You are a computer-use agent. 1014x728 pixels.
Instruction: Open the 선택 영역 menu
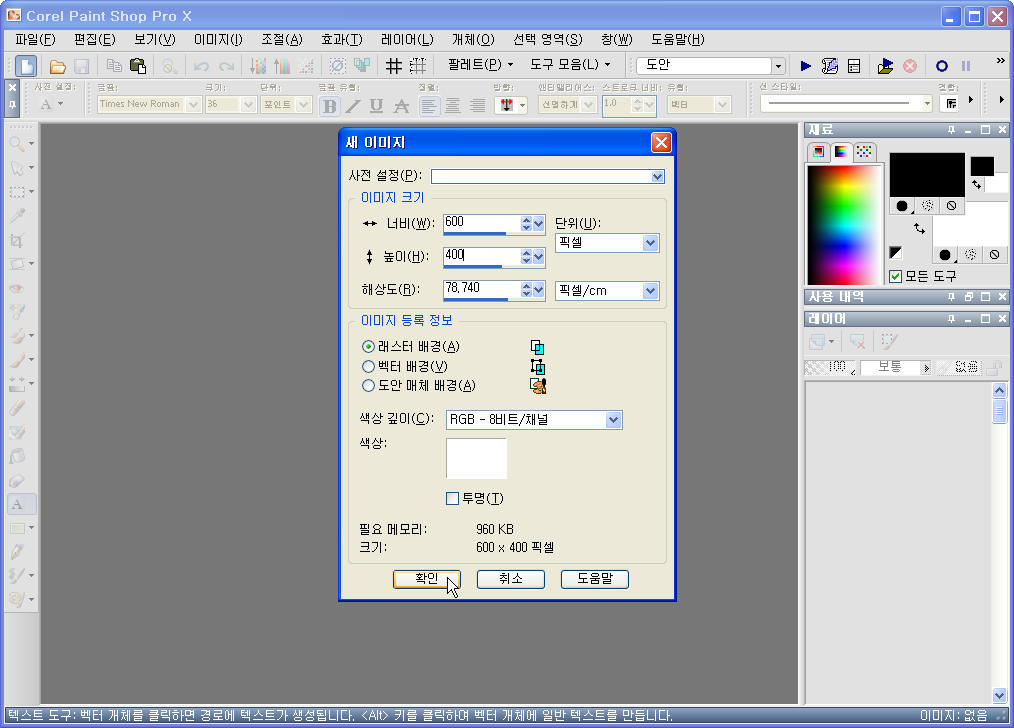click(x=548, y=39)
